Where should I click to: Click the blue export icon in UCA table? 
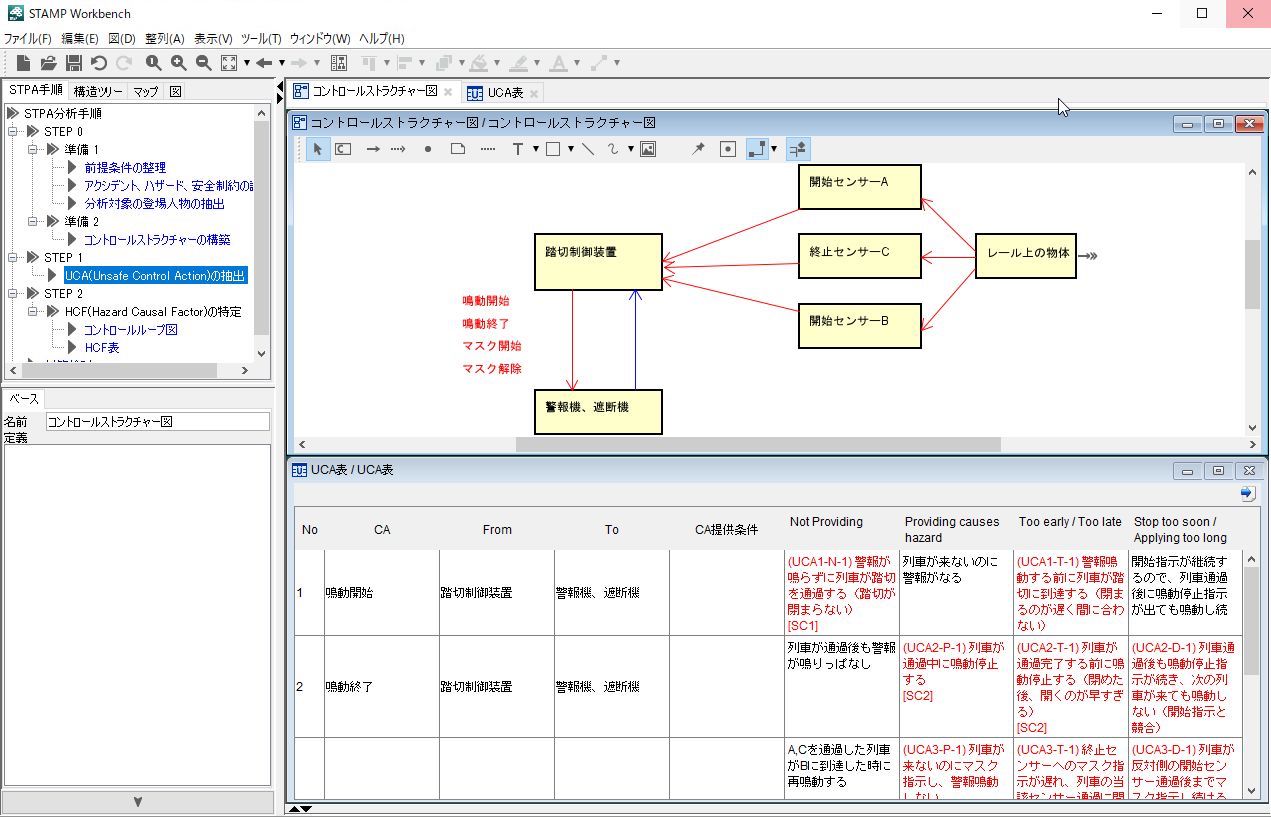coord(1248,493)
